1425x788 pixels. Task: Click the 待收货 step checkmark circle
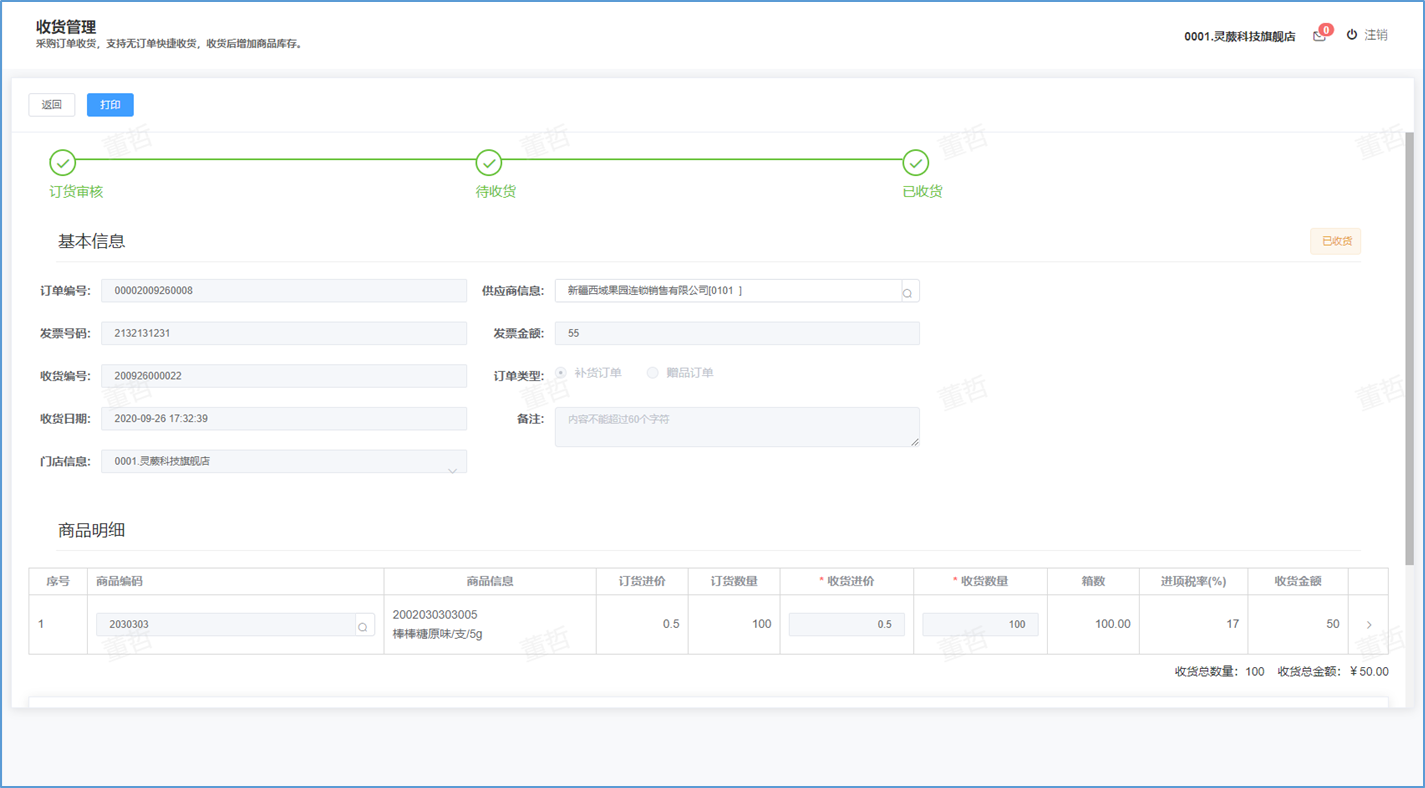pyautogui.click(x=489, y=163)
